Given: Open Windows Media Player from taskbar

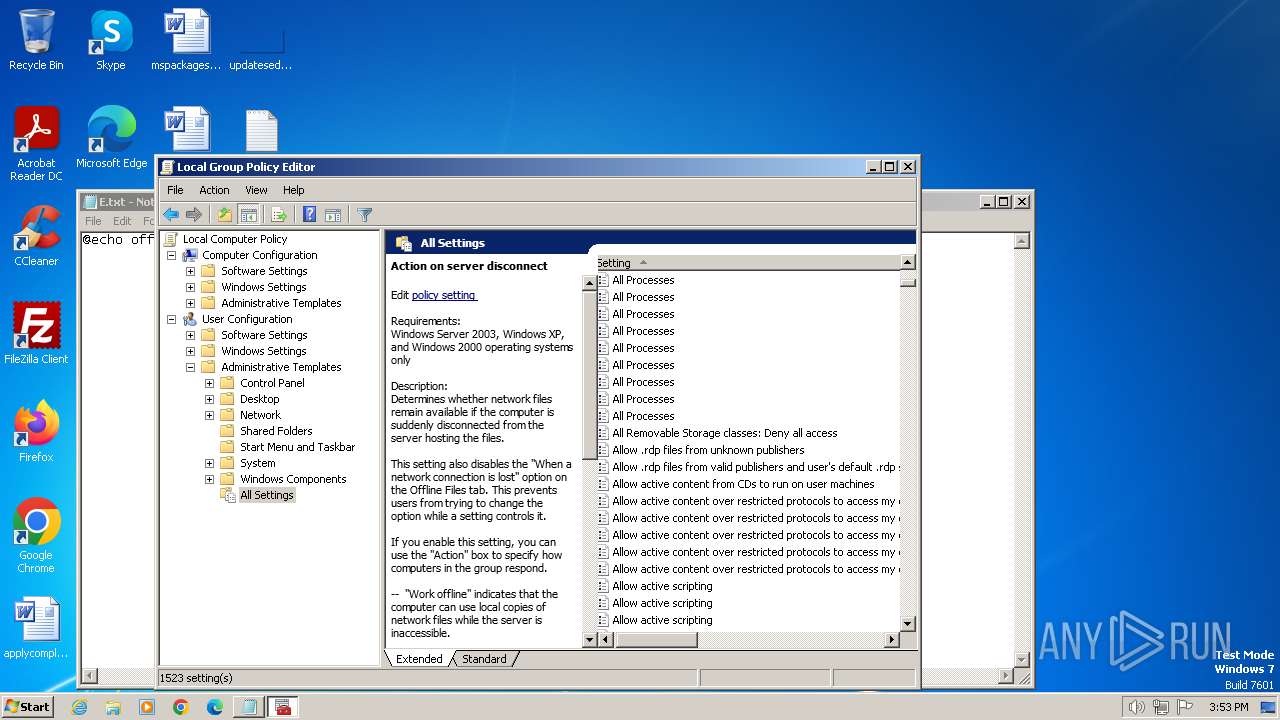Looking at the screenshot, I should (x=147, y=707).
